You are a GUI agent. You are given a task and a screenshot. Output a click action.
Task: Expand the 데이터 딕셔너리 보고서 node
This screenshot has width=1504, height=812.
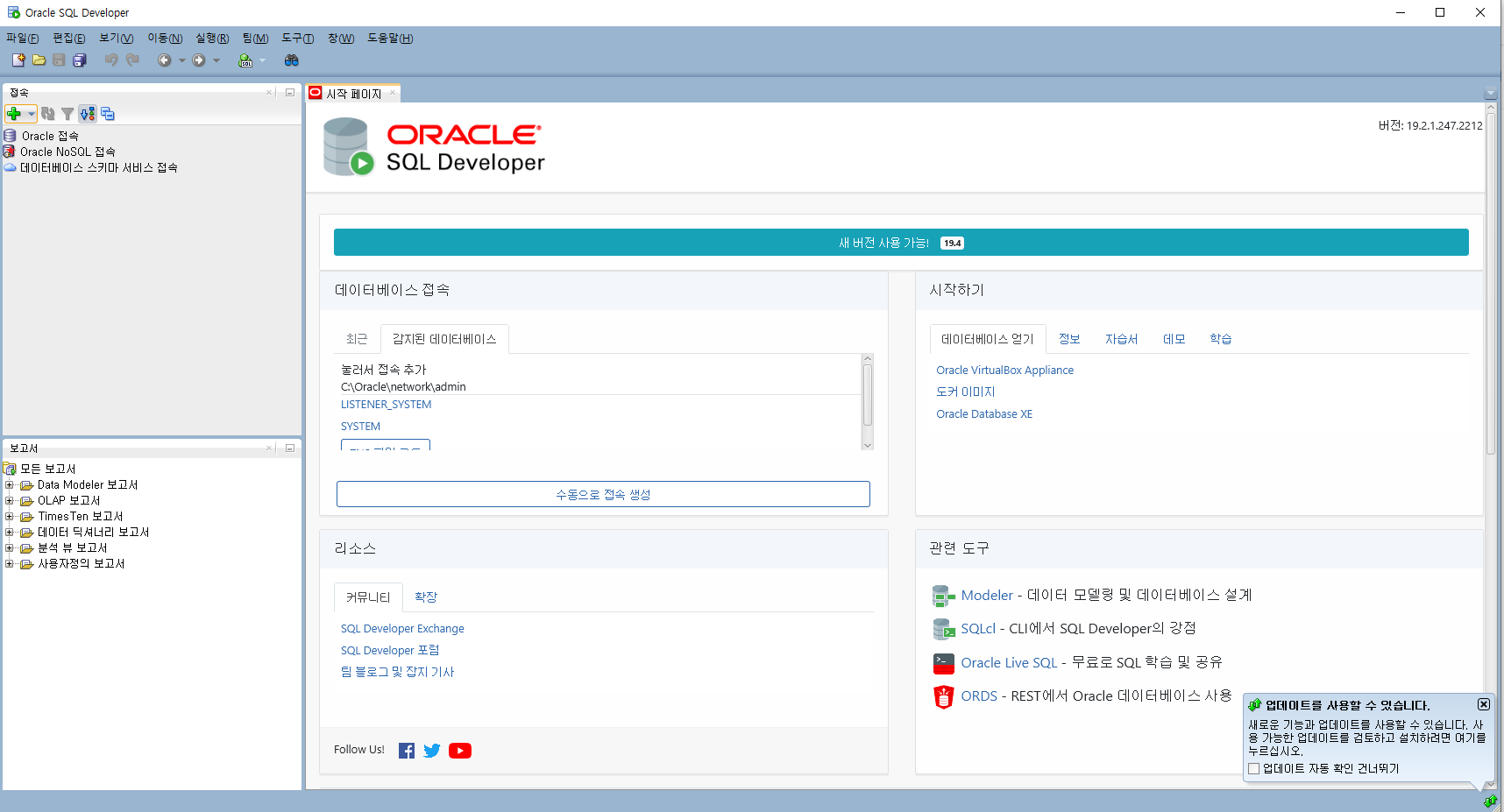click(x=10, y=532)
